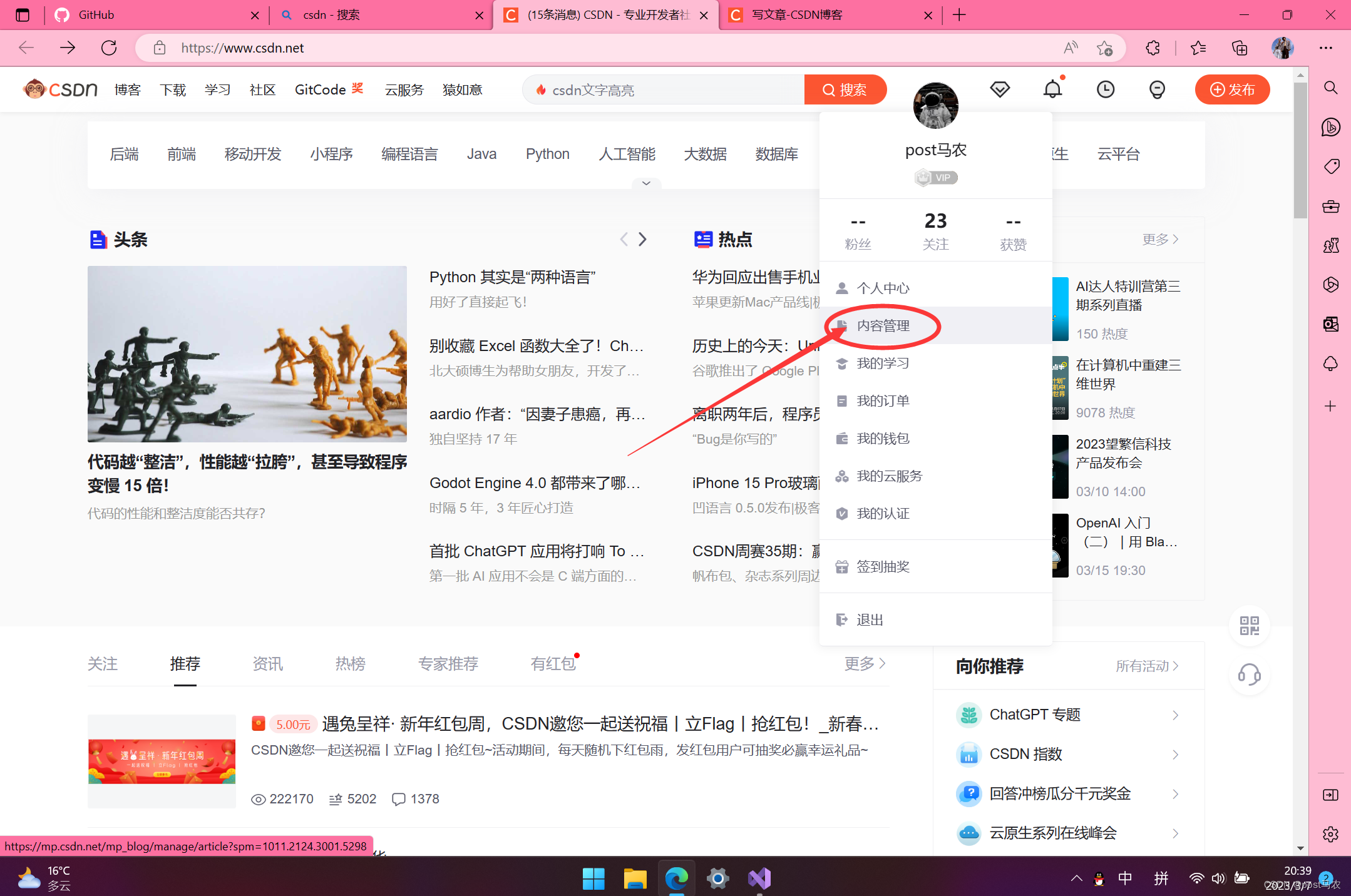Click the post马农 avatar picture

(x=936, y=105)
